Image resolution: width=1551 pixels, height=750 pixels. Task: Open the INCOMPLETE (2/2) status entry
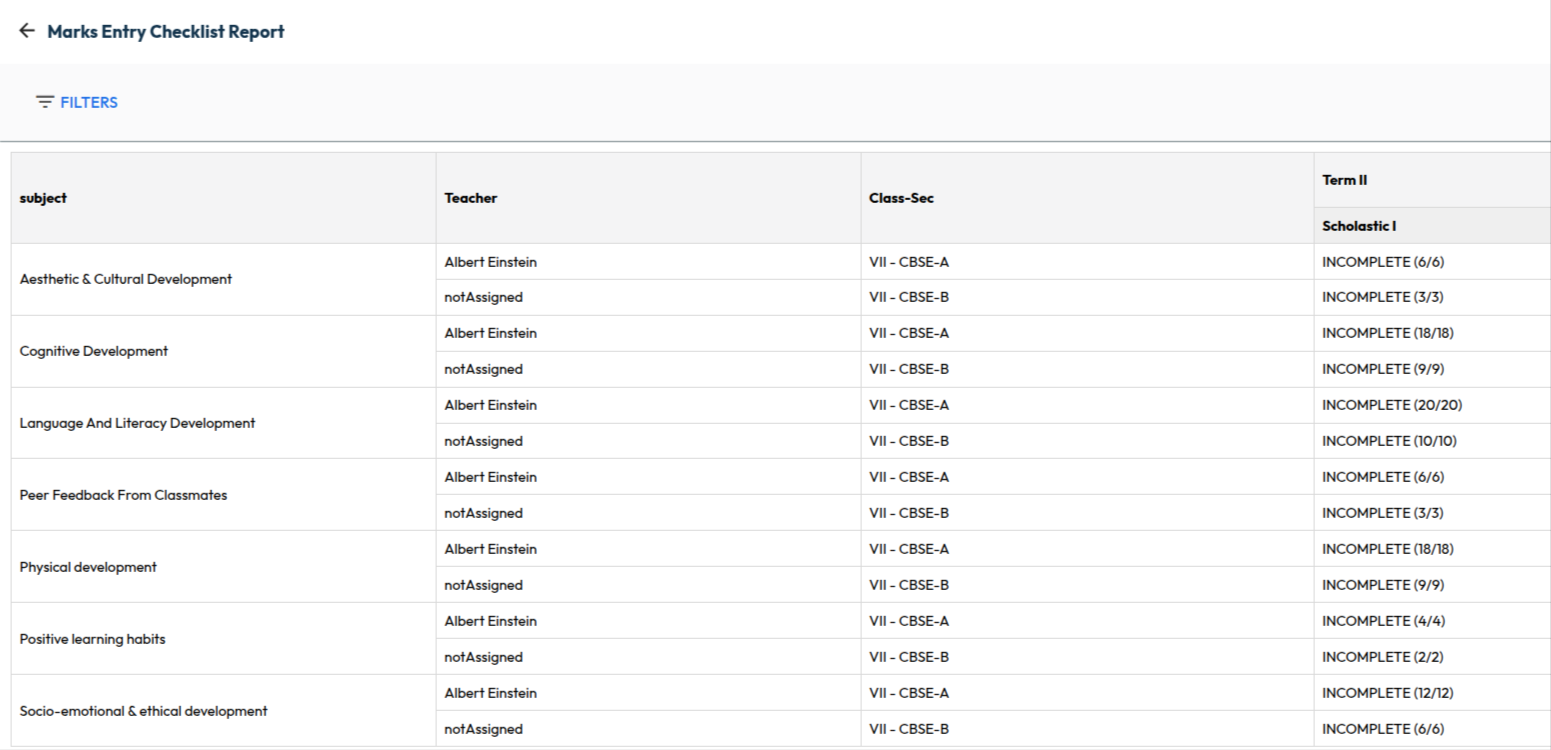[1383, 657]
